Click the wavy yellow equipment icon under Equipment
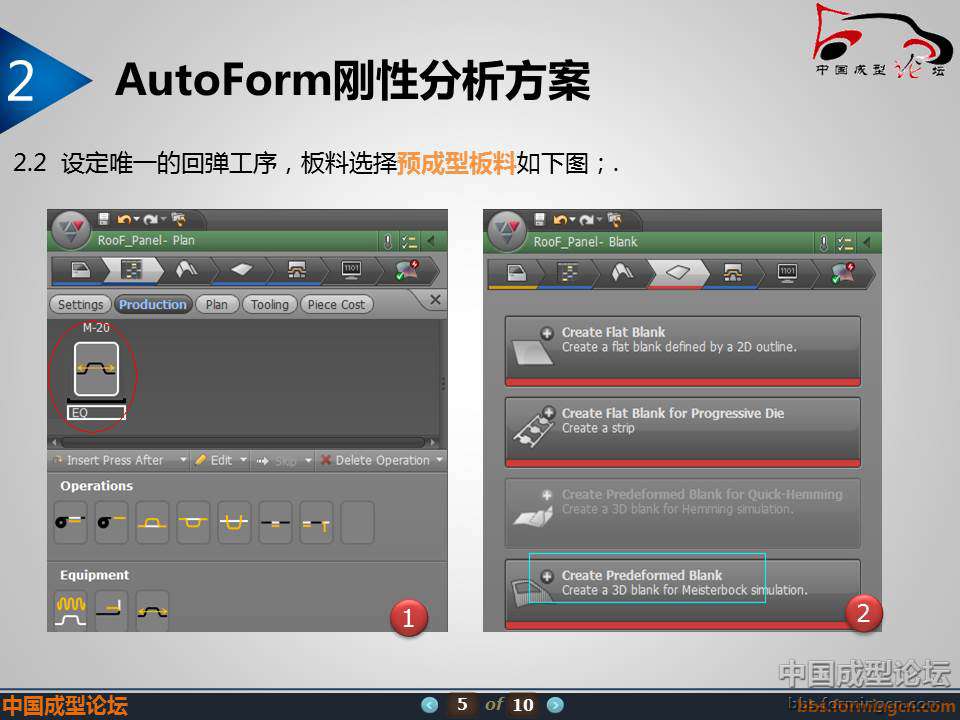This screenshot has height=720, width=960. 70,610
